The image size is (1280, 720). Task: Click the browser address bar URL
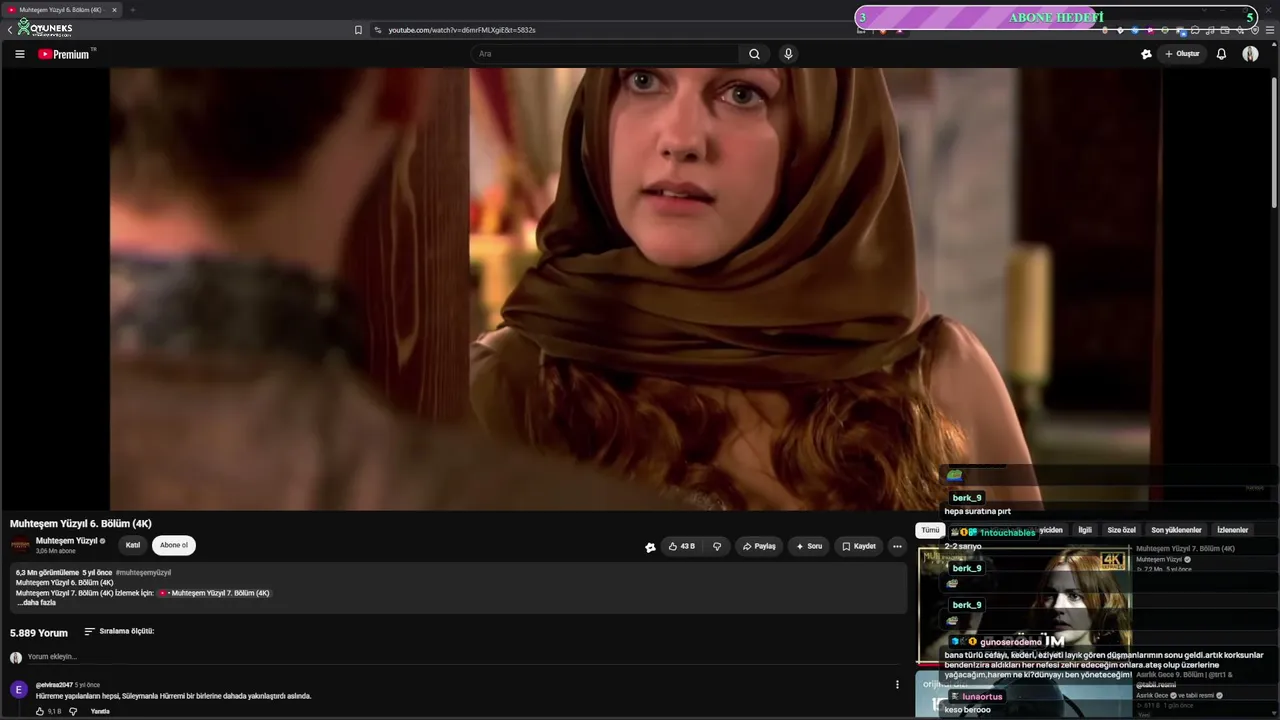462,30
